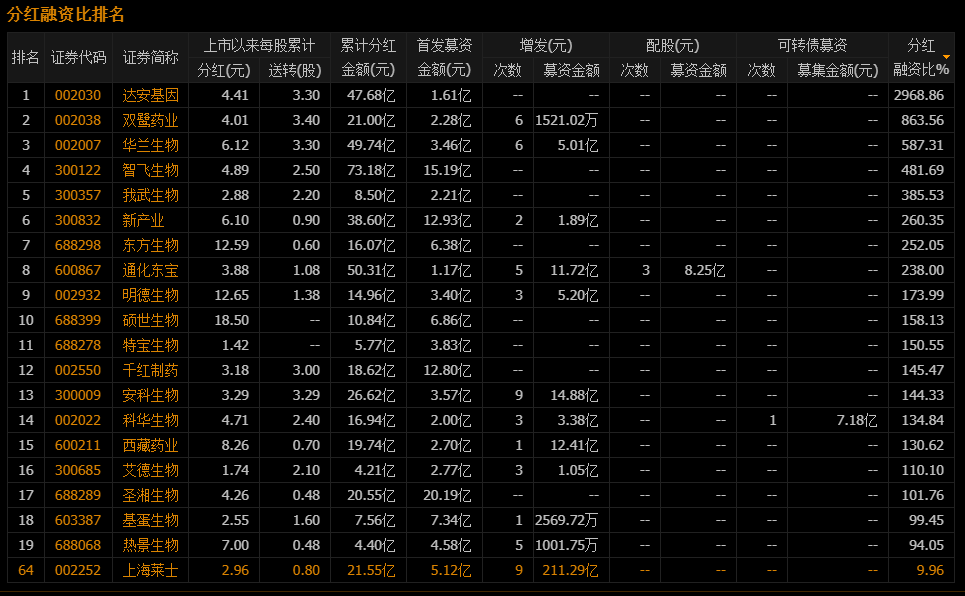Open stock 安科生物
This screenshot has height=596, width=965.
[x=150, y=395]
